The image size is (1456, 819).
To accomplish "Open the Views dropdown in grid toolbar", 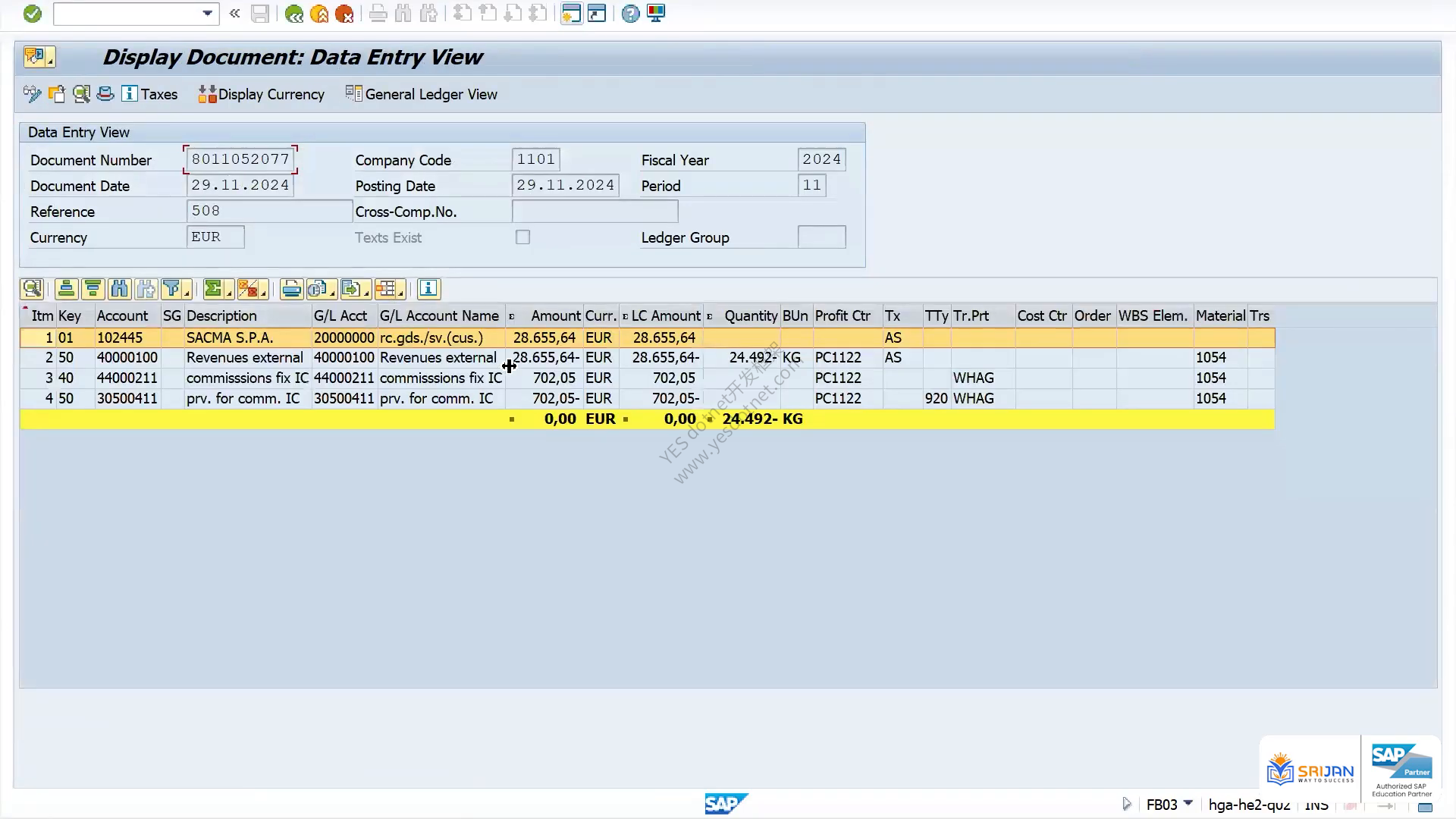I will pos(322,289).
